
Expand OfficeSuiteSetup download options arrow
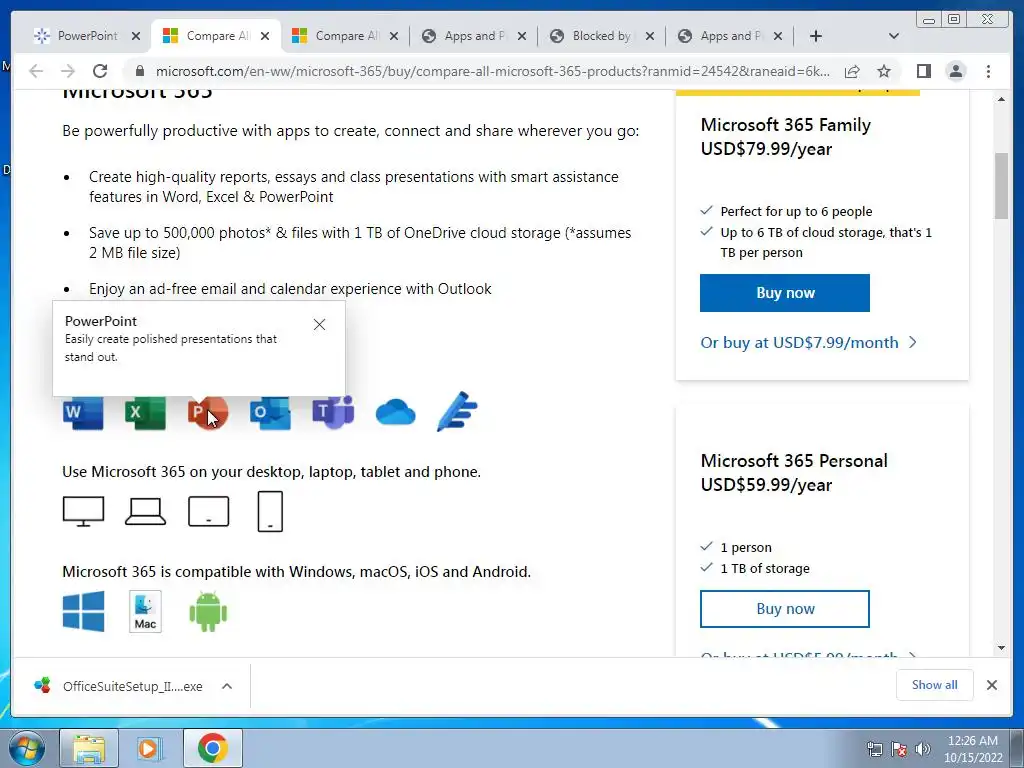227,686
